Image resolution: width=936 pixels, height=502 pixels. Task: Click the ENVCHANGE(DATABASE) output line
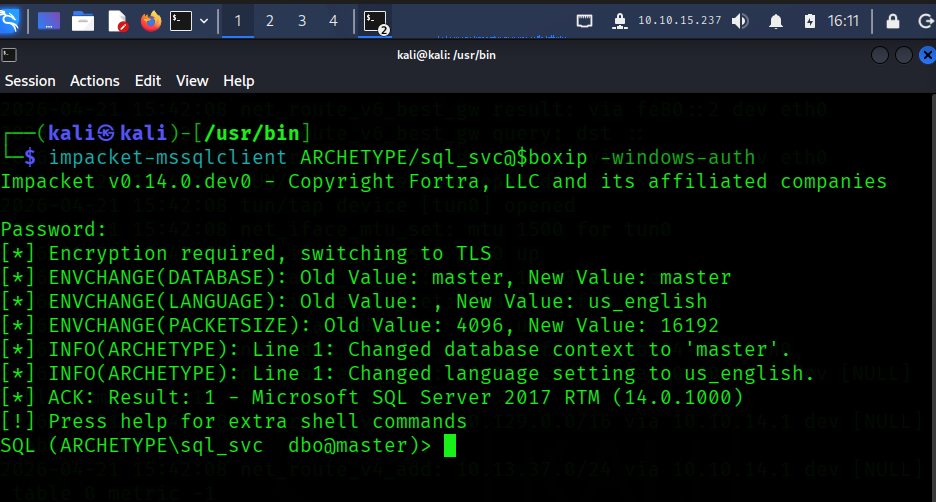click(x=366, y=278)
